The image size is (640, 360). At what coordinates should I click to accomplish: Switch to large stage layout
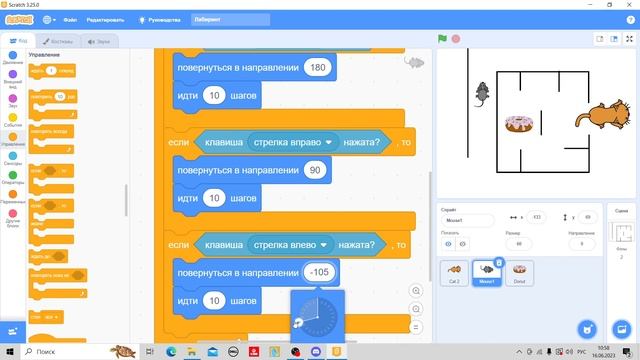(614, 39)
